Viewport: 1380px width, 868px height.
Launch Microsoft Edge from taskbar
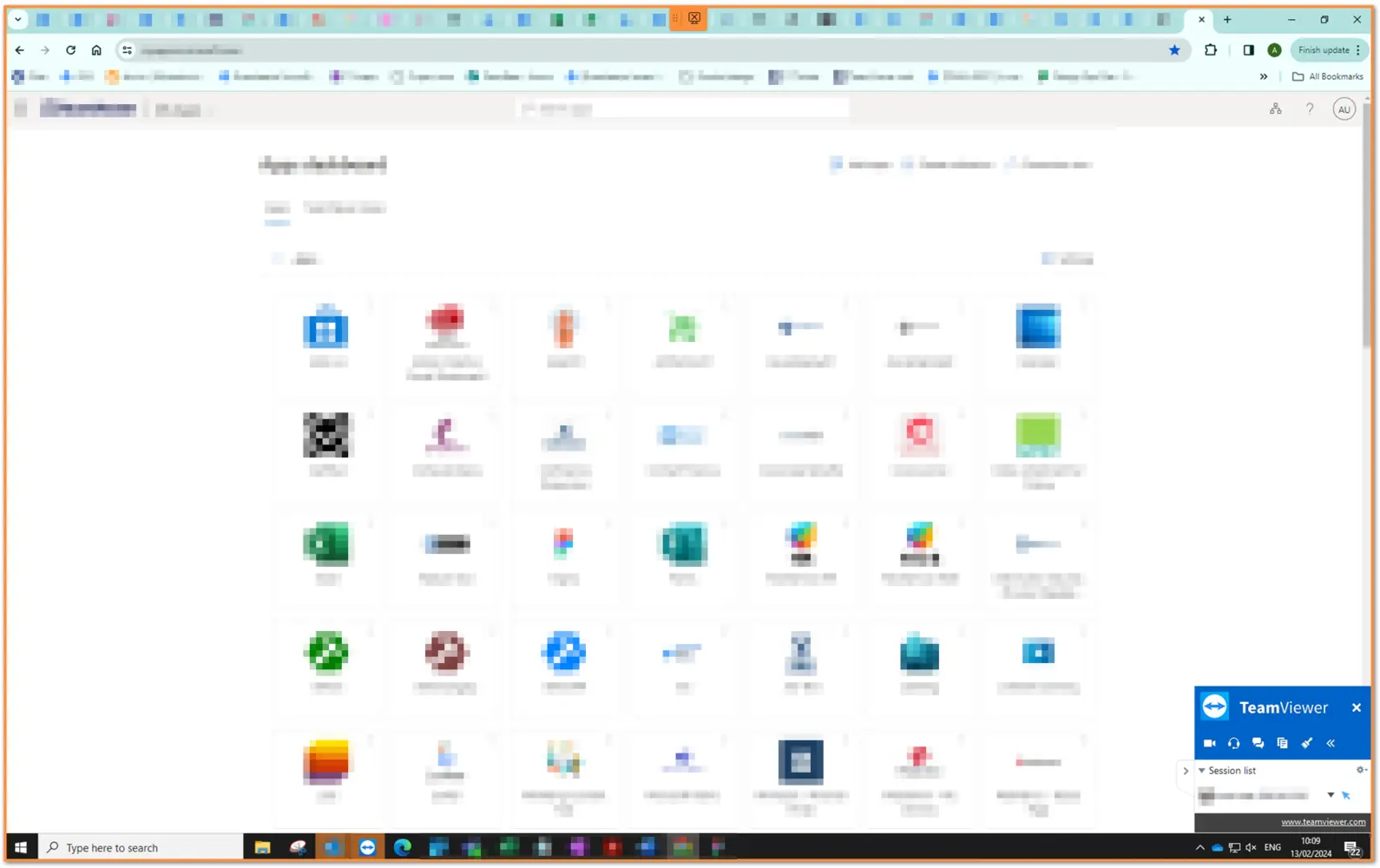(x=403, y=847)
